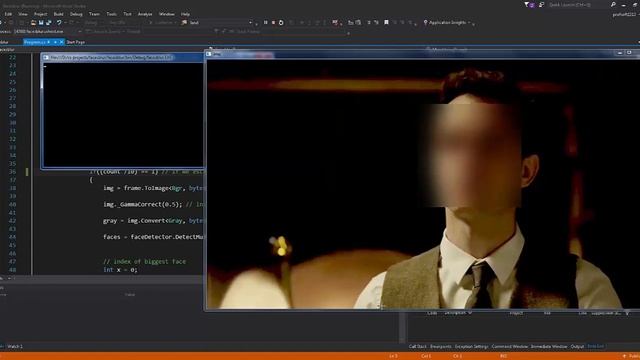This screenshot has height=360, width=640.
Task: Open the Command Window tab
Action: pyautogui.click(x=510, y=346)
